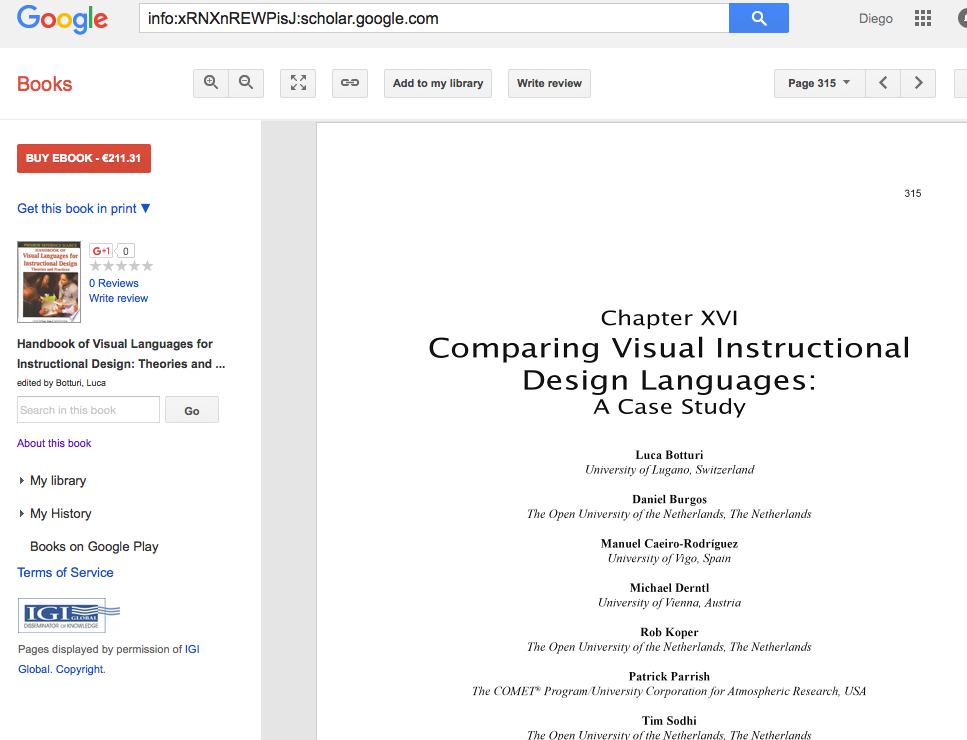Click the link (chain) icon

[x=350, y=83]
